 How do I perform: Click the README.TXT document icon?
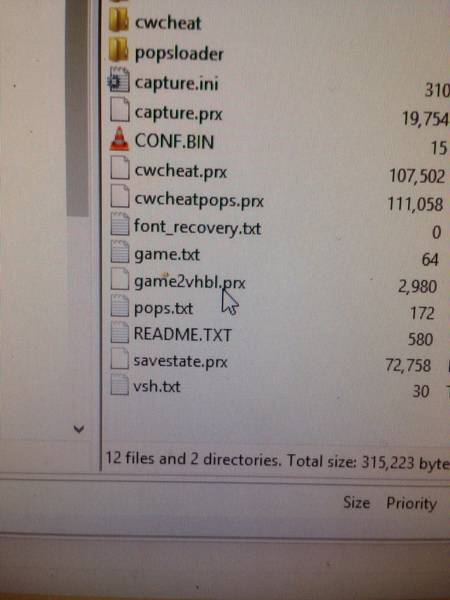coord(119,332)
